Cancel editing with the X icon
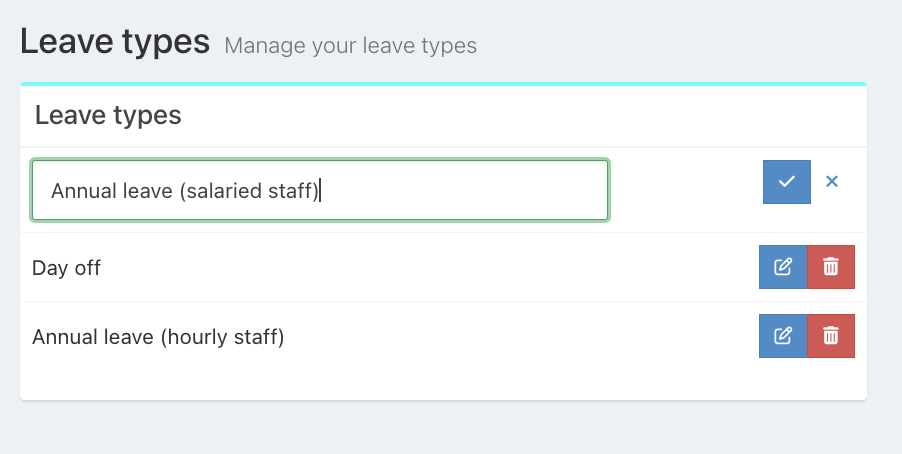 coord(831,182)
